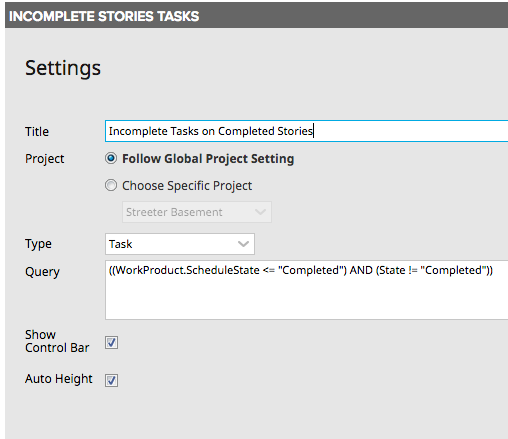
Task: Click the Project field label
Action: click(x=45, y=159)
